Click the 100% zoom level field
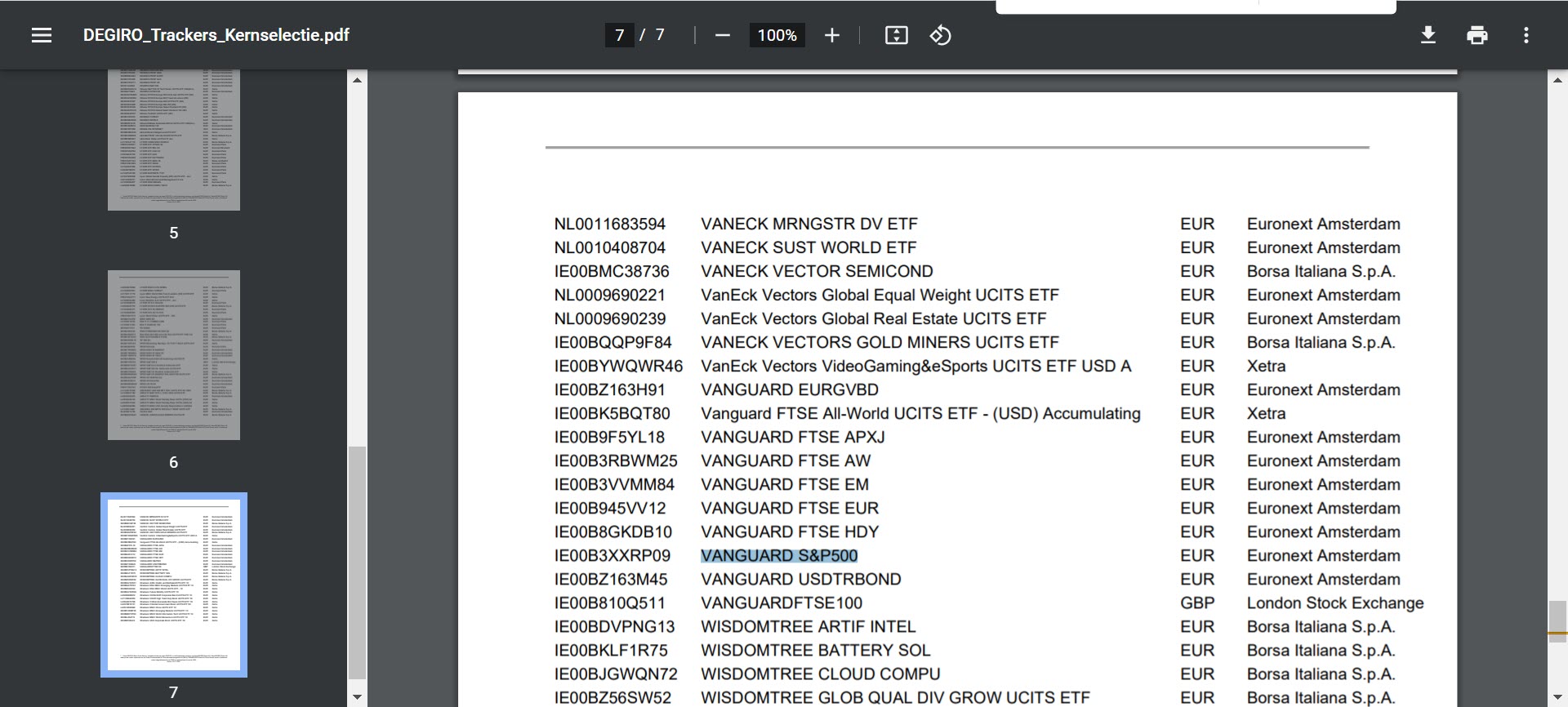The width and height of the screenshot is (1568, 707). coord(777,35)
